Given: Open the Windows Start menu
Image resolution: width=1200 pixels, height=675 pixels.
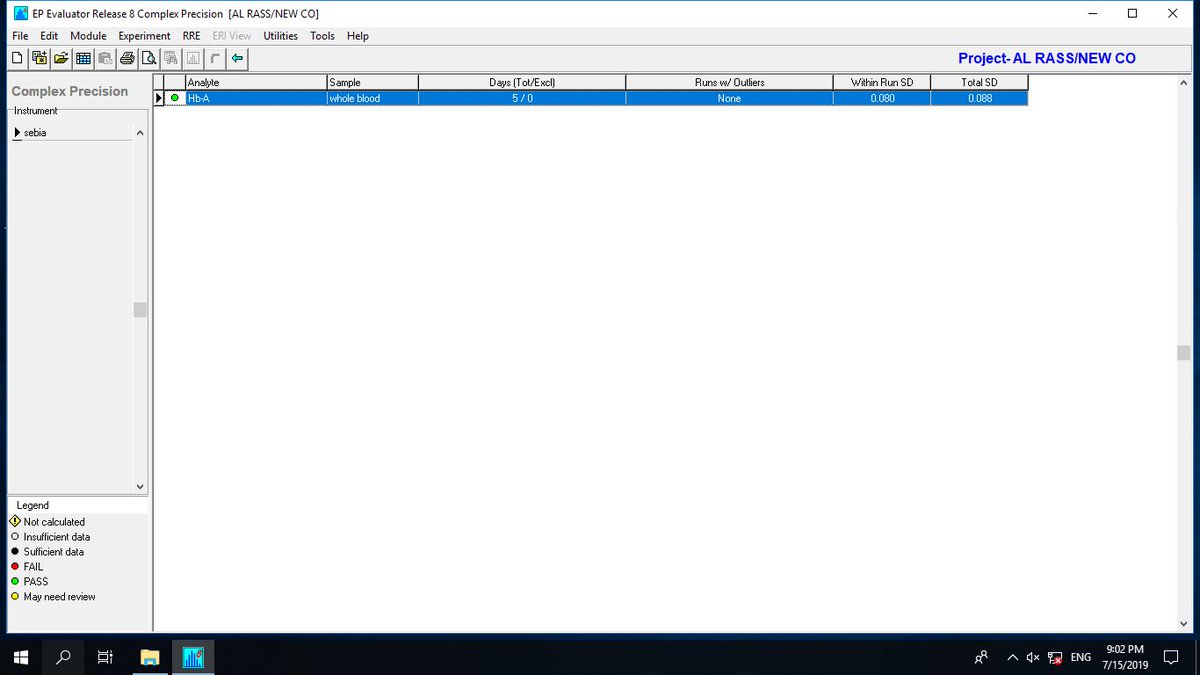Looking at the screenshot, I should (22, 657).
